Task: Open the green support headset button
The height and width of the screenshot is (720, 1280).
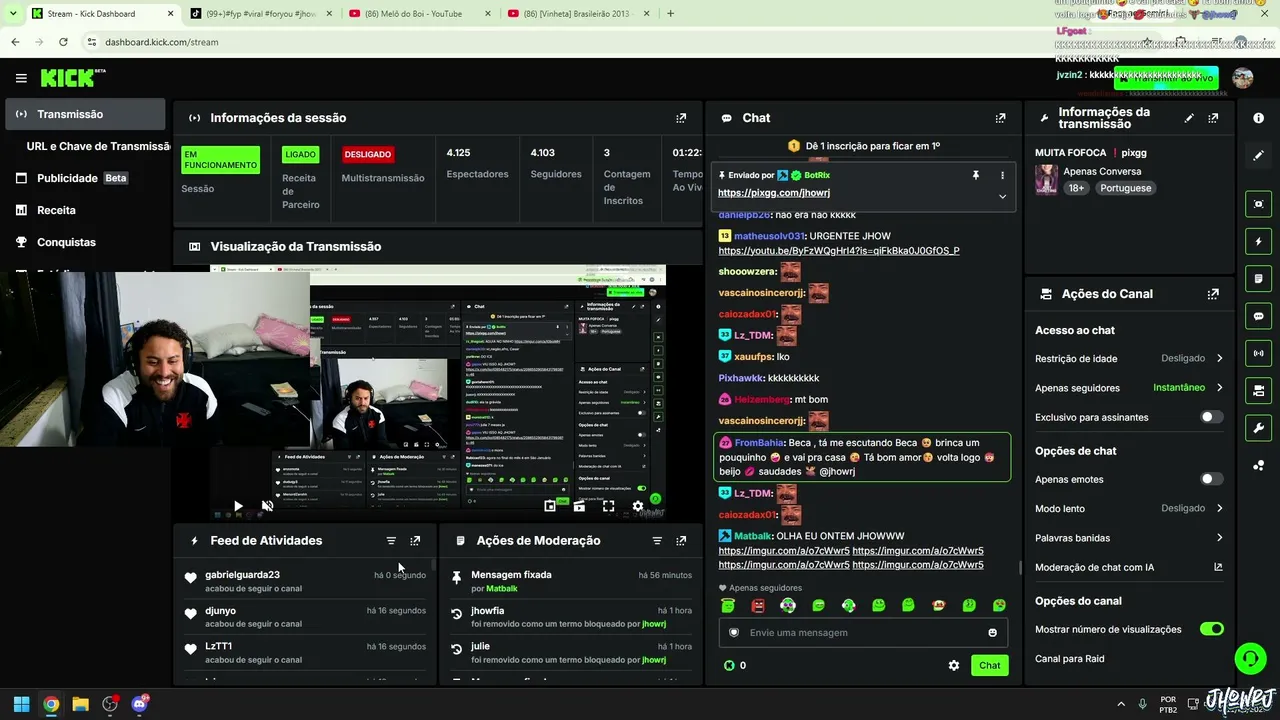Action: click(1250, 658)
